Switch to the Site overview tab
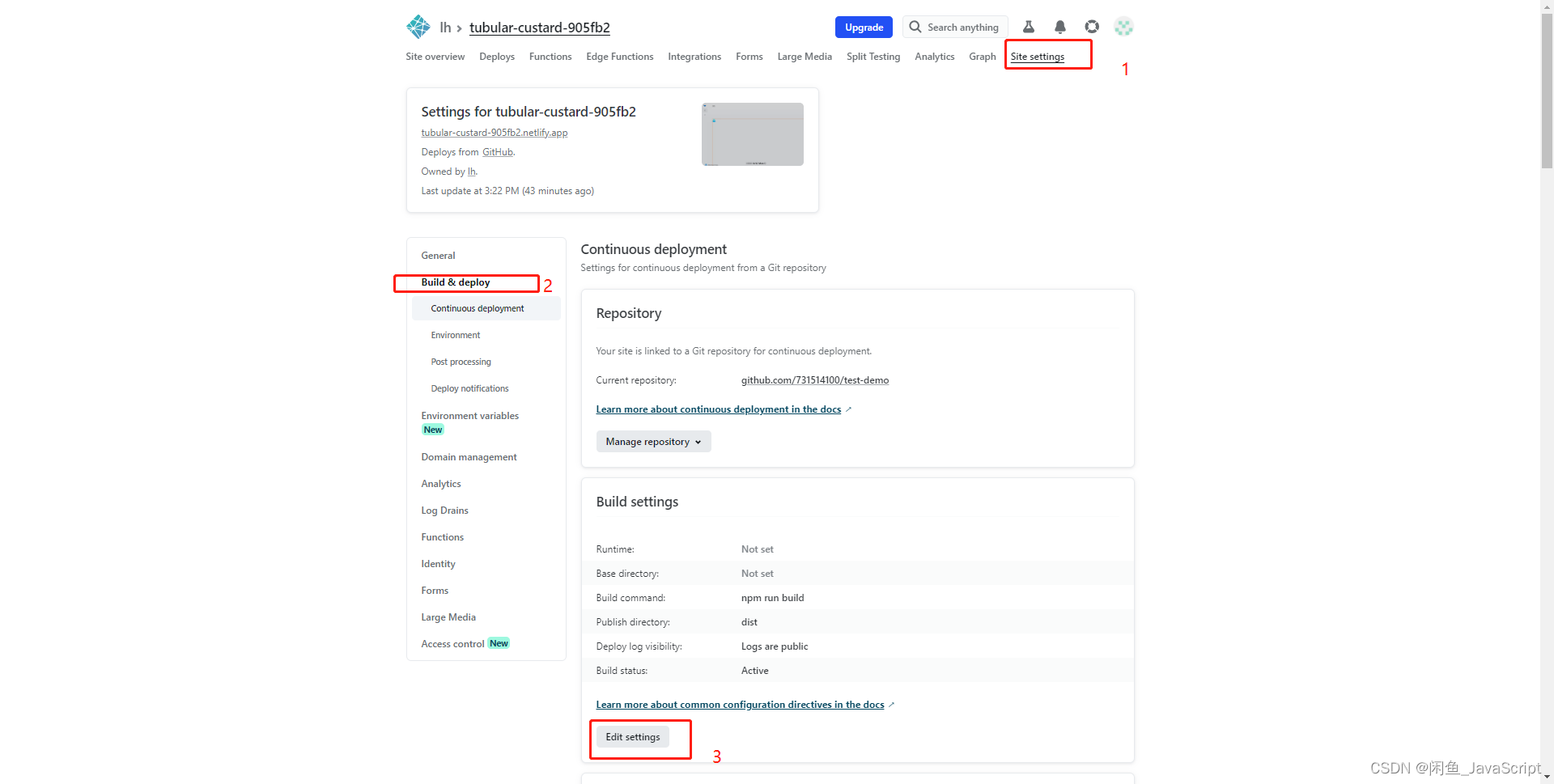The image size is (1554, 784). point(435,57)
